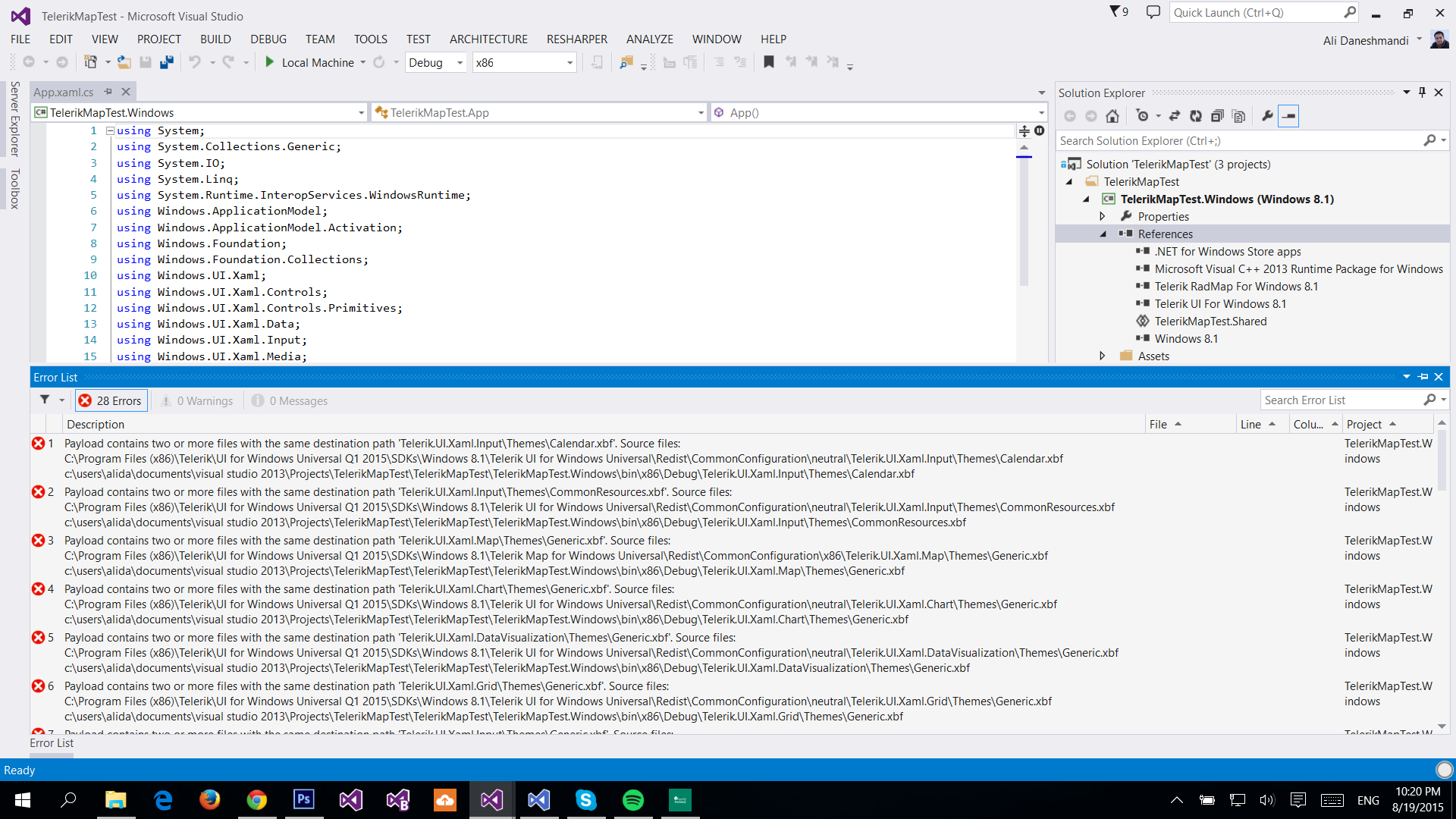Screen dimensions: 1456x819
Task: Toggle the 0 Warnings filter
Action: click(x=196, y=400)
